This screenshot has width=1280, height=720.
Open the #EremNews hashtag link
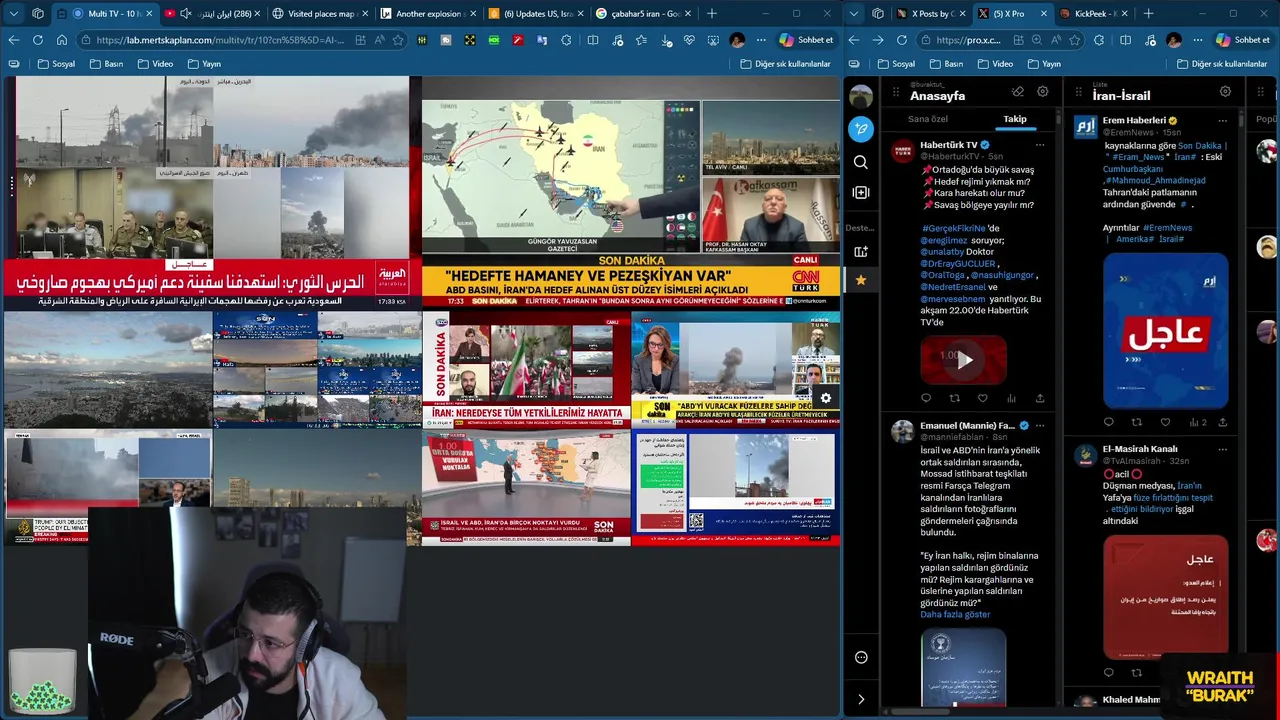(1167, 228)
